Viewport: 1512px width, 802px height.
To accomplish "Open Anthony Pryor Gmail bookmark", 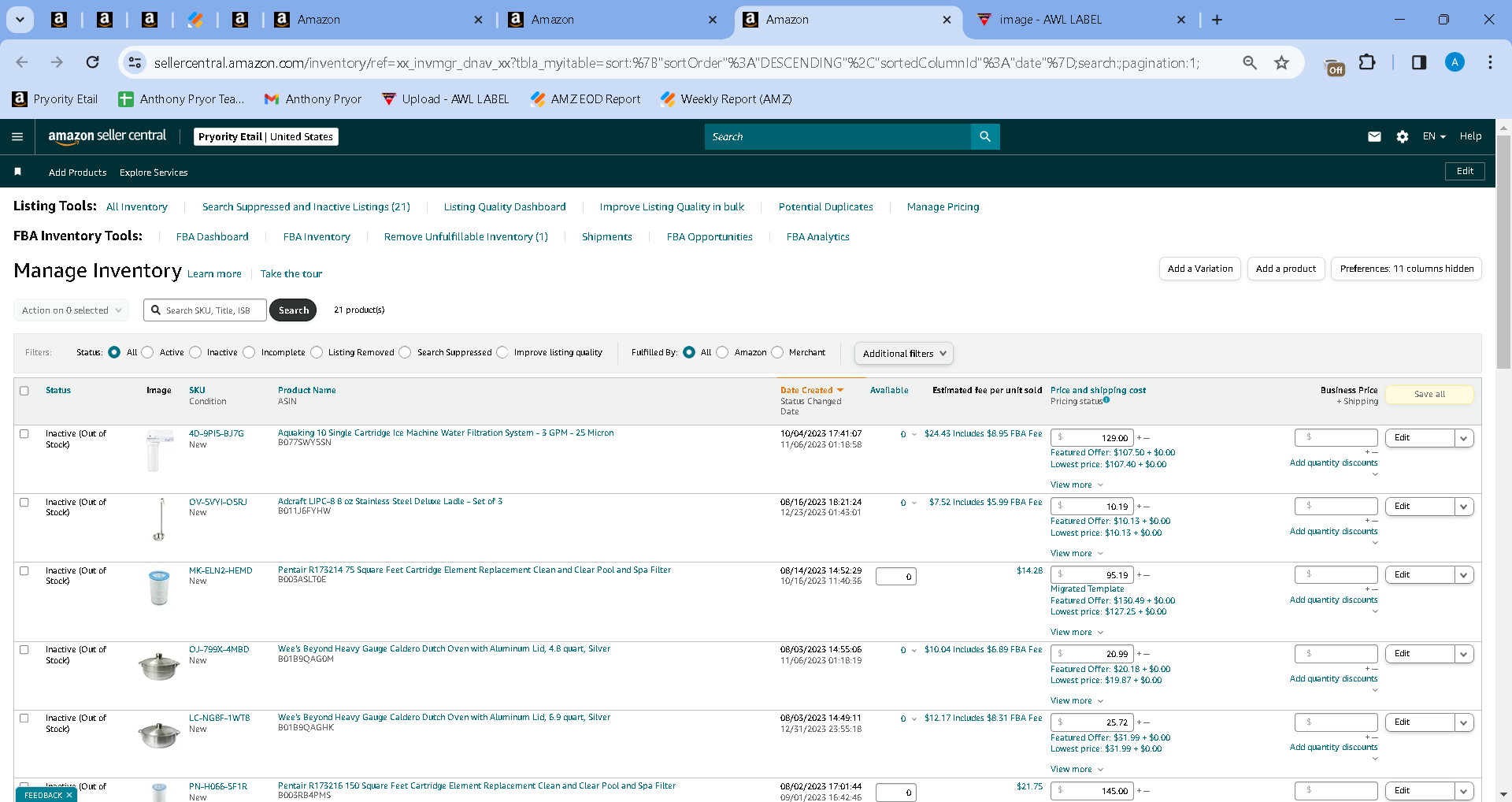I will pyautogui.click(x=313, y=98).
